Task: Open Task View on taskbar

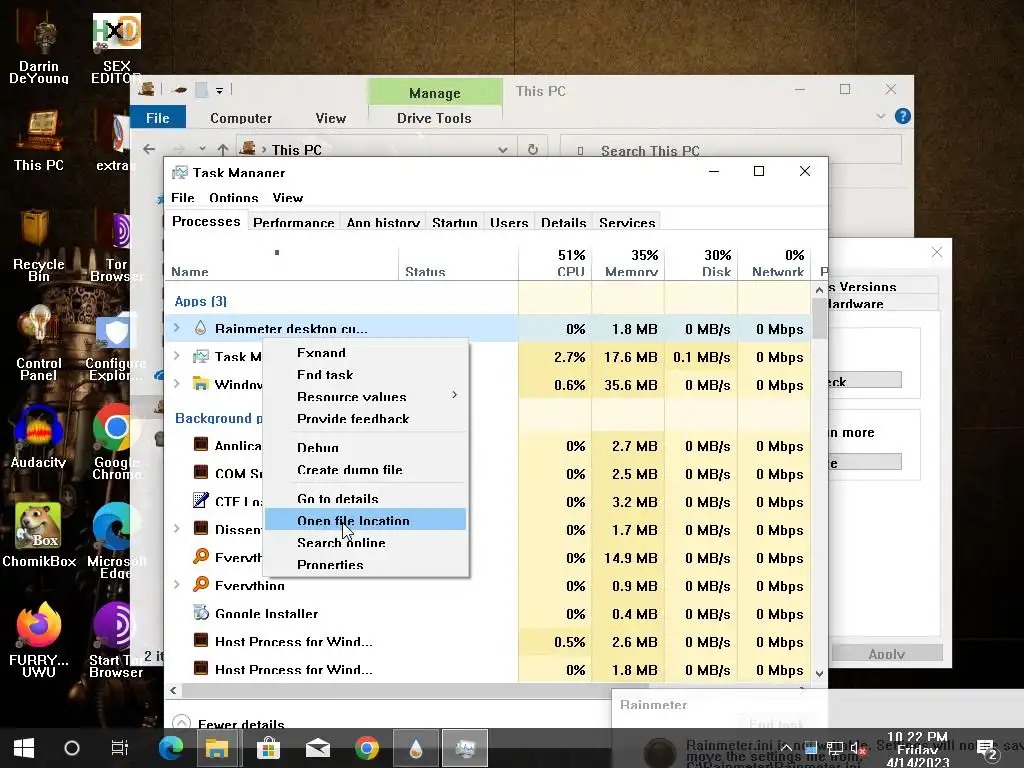Action: tap(120, 748)
